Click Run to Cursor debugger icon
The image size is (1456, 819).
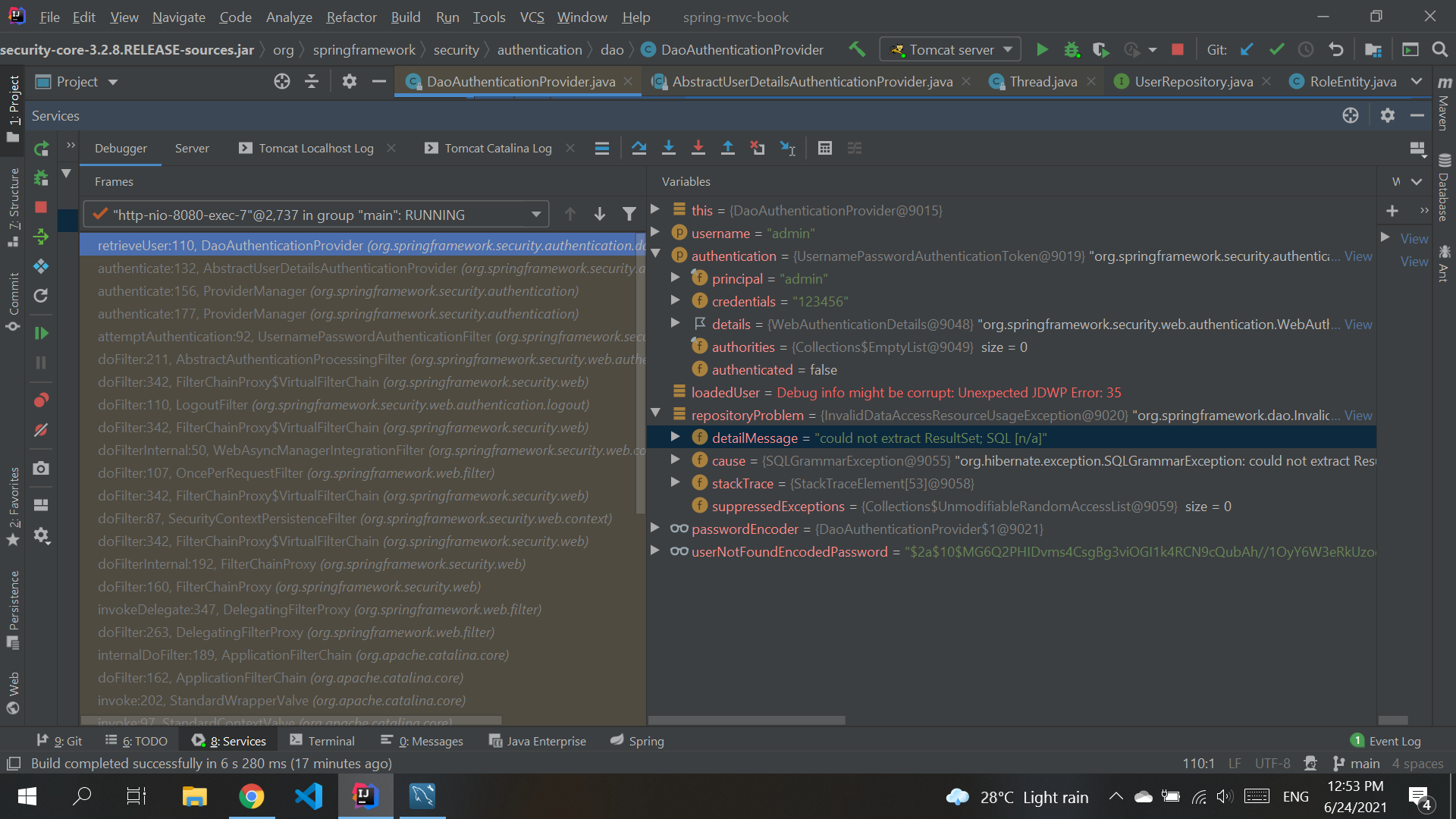[788, 148]
